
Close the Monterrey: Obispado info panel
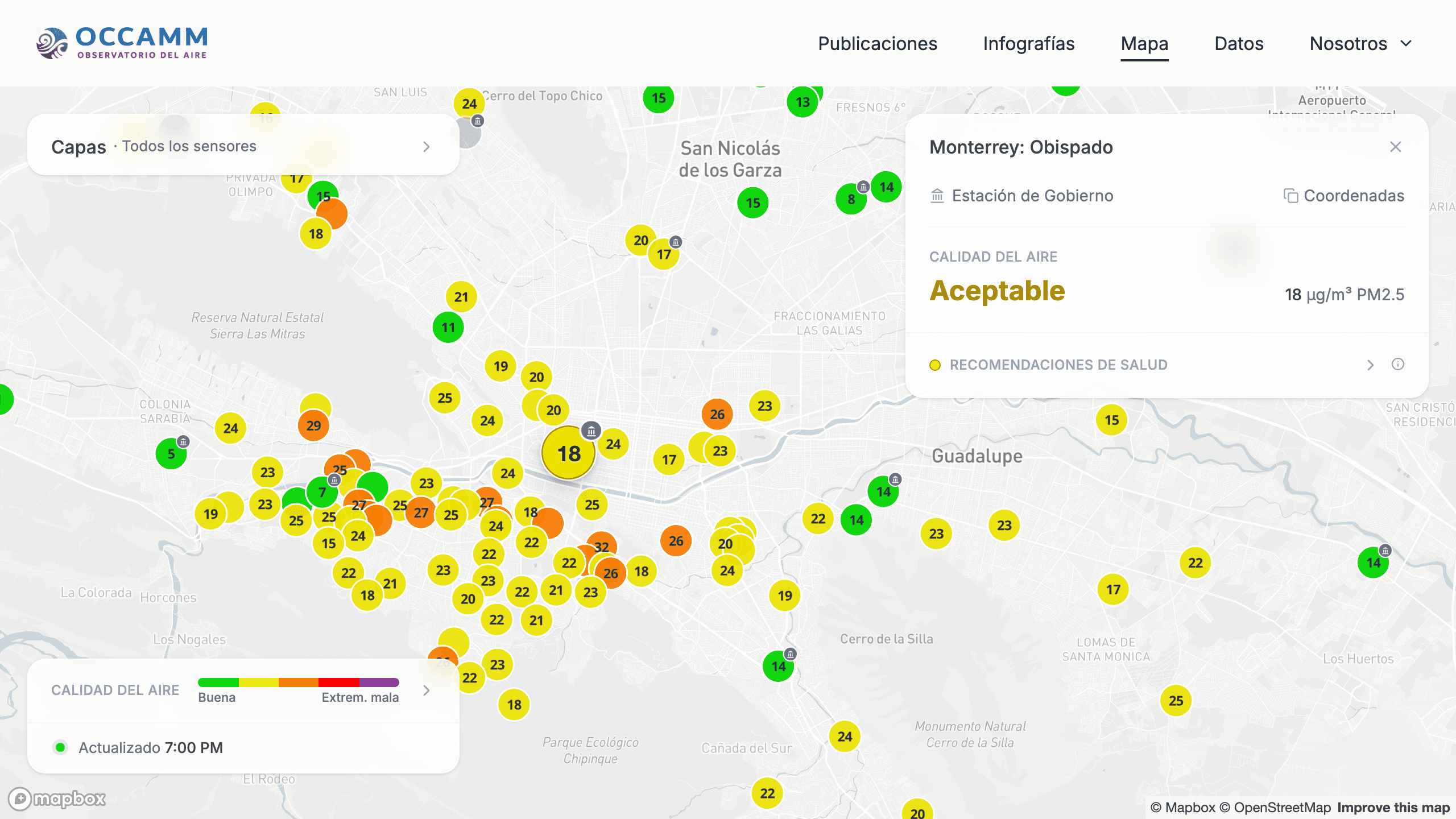1395,147
